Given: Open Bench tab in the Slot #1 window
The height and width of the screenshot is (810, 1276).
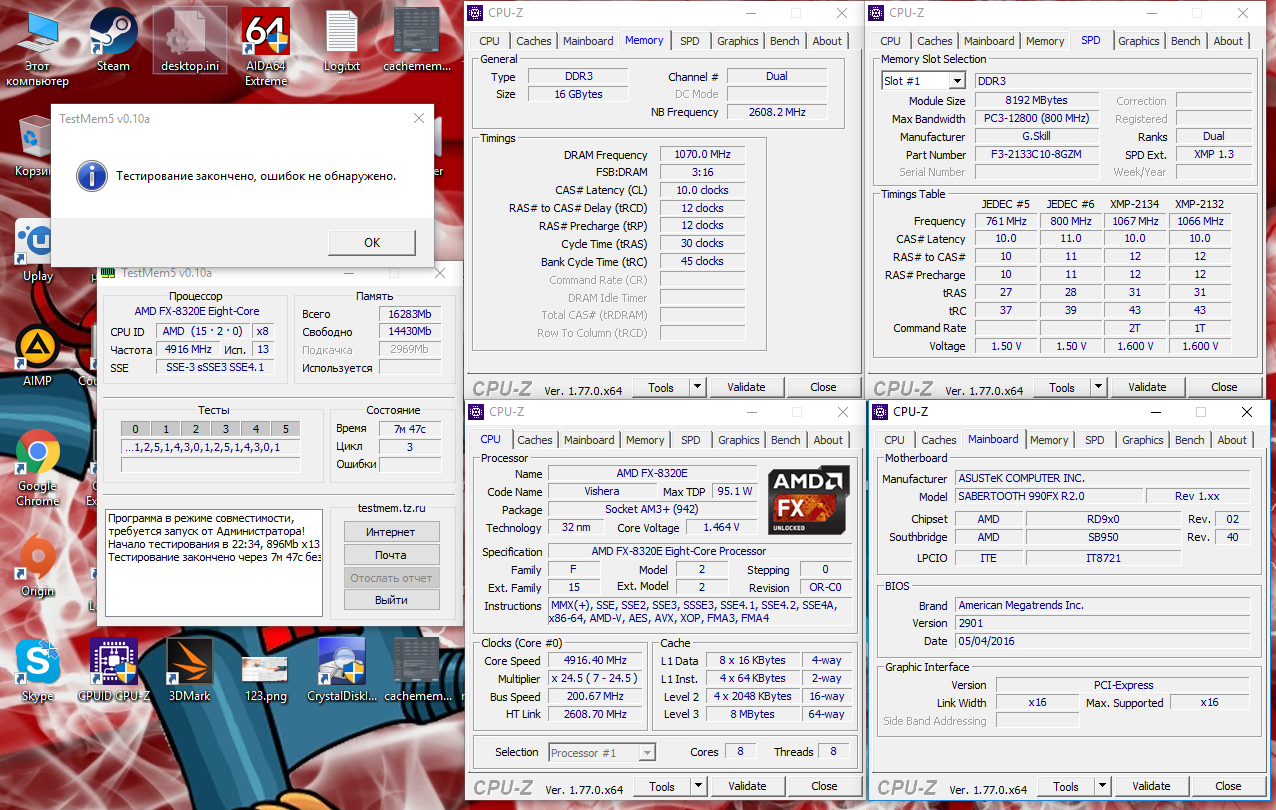Looking at the screenshot, I should click(1186, 41).
